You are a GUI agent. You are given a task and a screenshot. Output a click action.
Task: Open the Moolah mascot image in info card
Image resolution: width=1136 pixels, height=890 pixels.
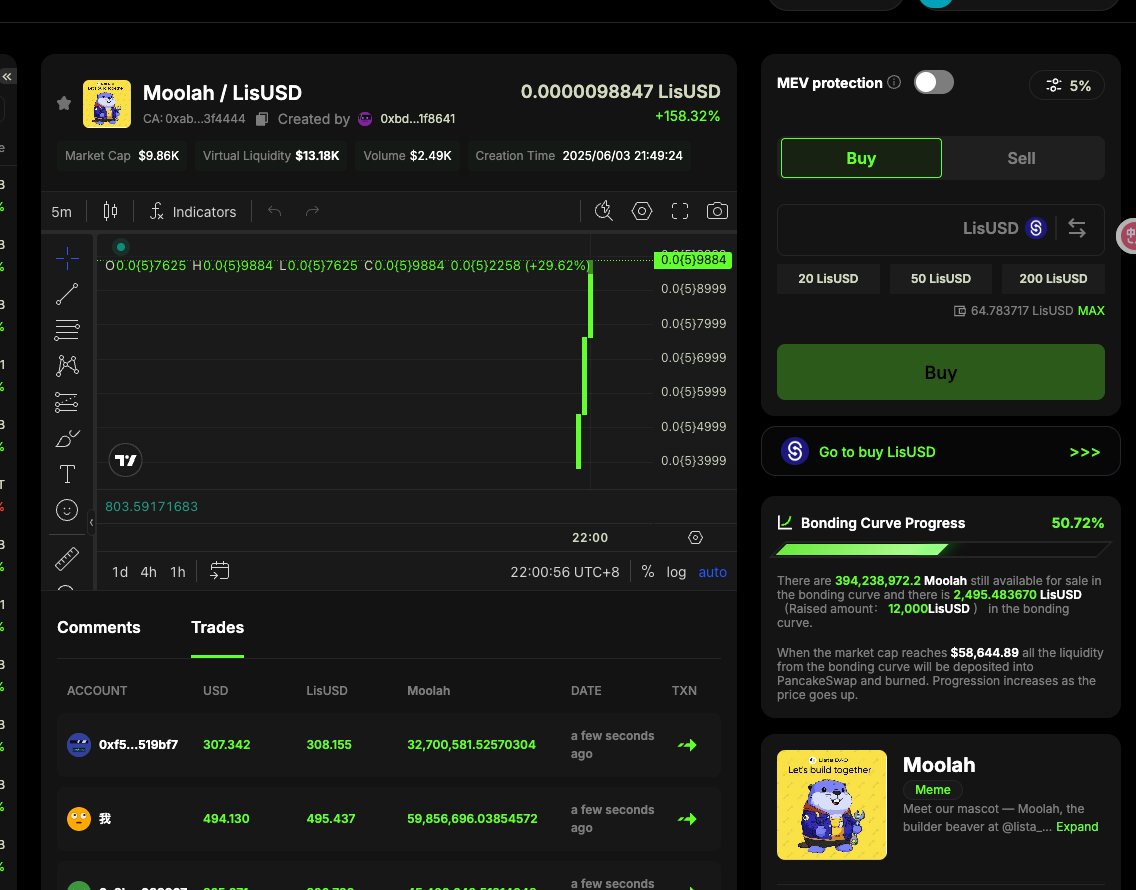pyautogui.click(x=832, y=805)
